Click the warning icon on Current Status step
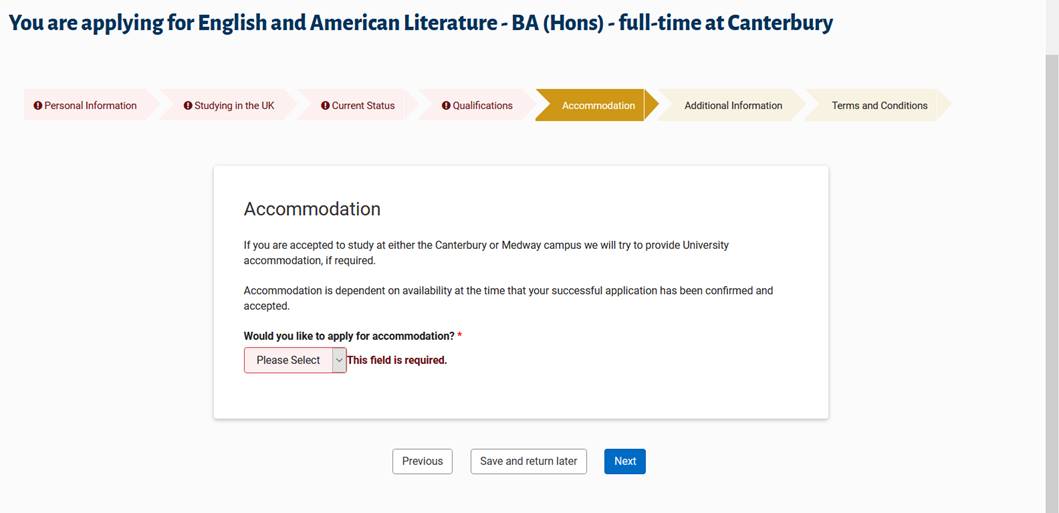The width and height of the screenshot is (1059, 513). [x=325, y=106]
